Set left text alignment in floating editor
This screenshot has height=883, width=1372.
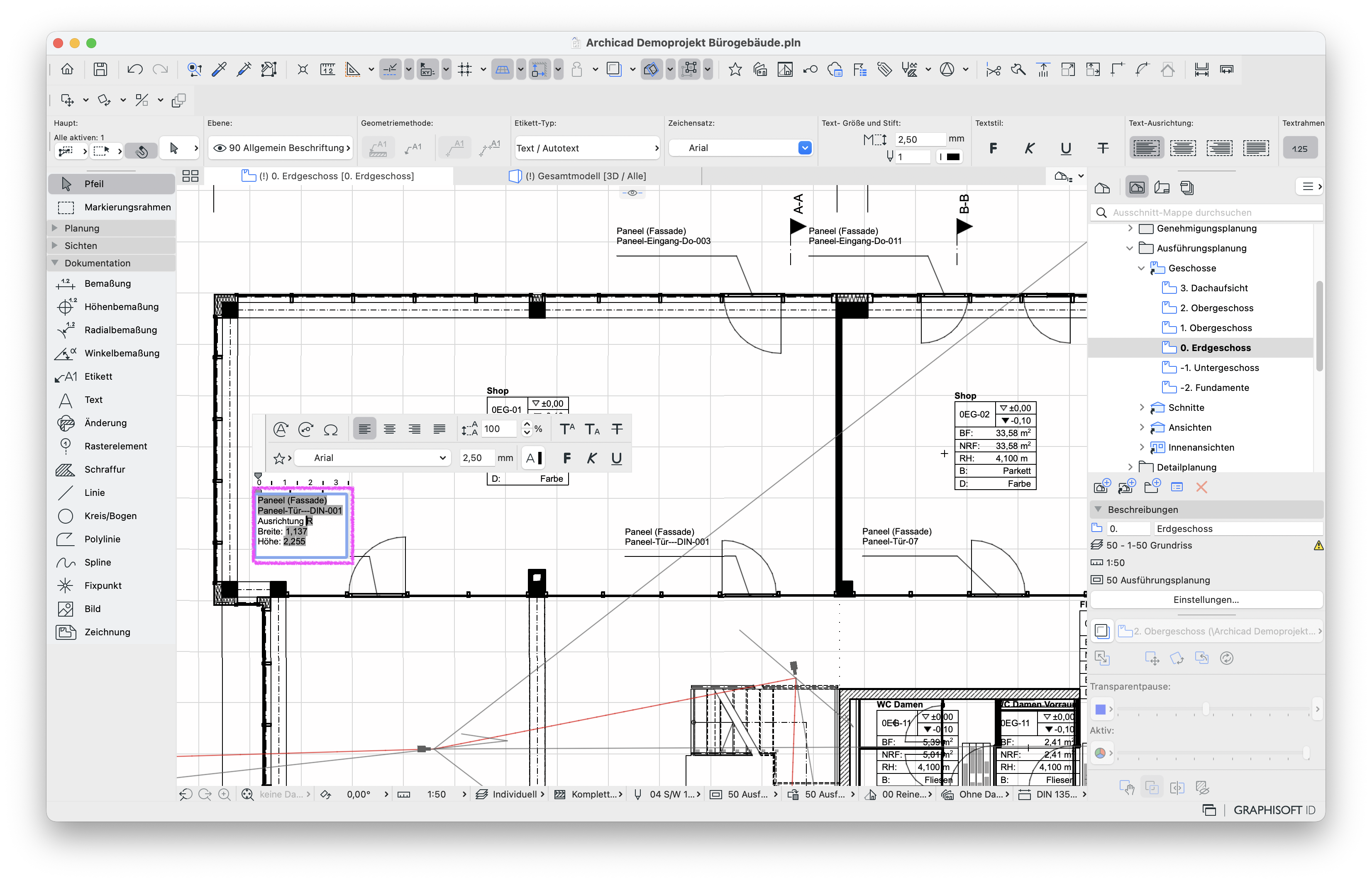[x=365, y=429]
